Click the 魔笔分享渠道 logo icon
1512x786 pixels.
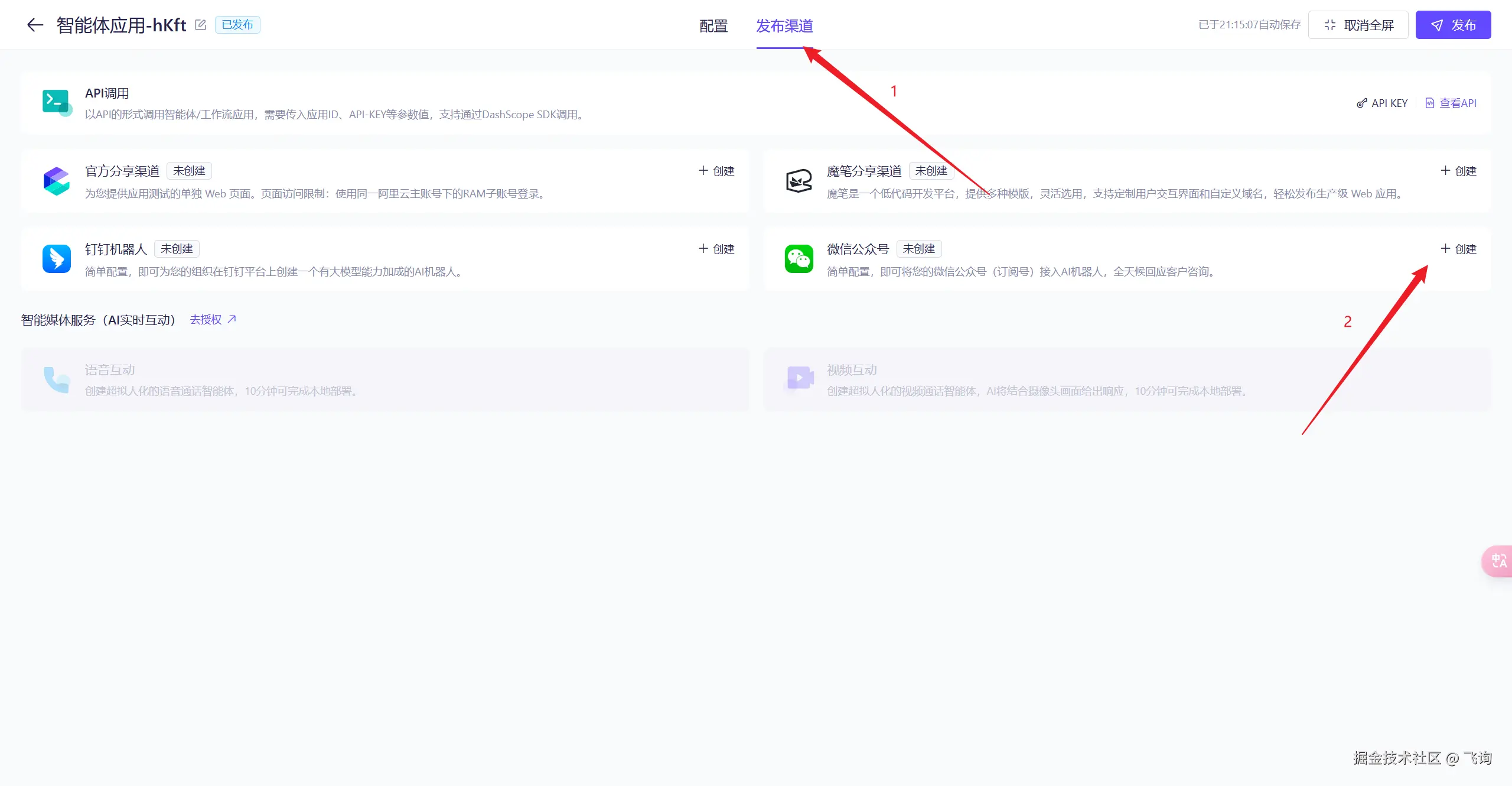[x=799, y=181]
